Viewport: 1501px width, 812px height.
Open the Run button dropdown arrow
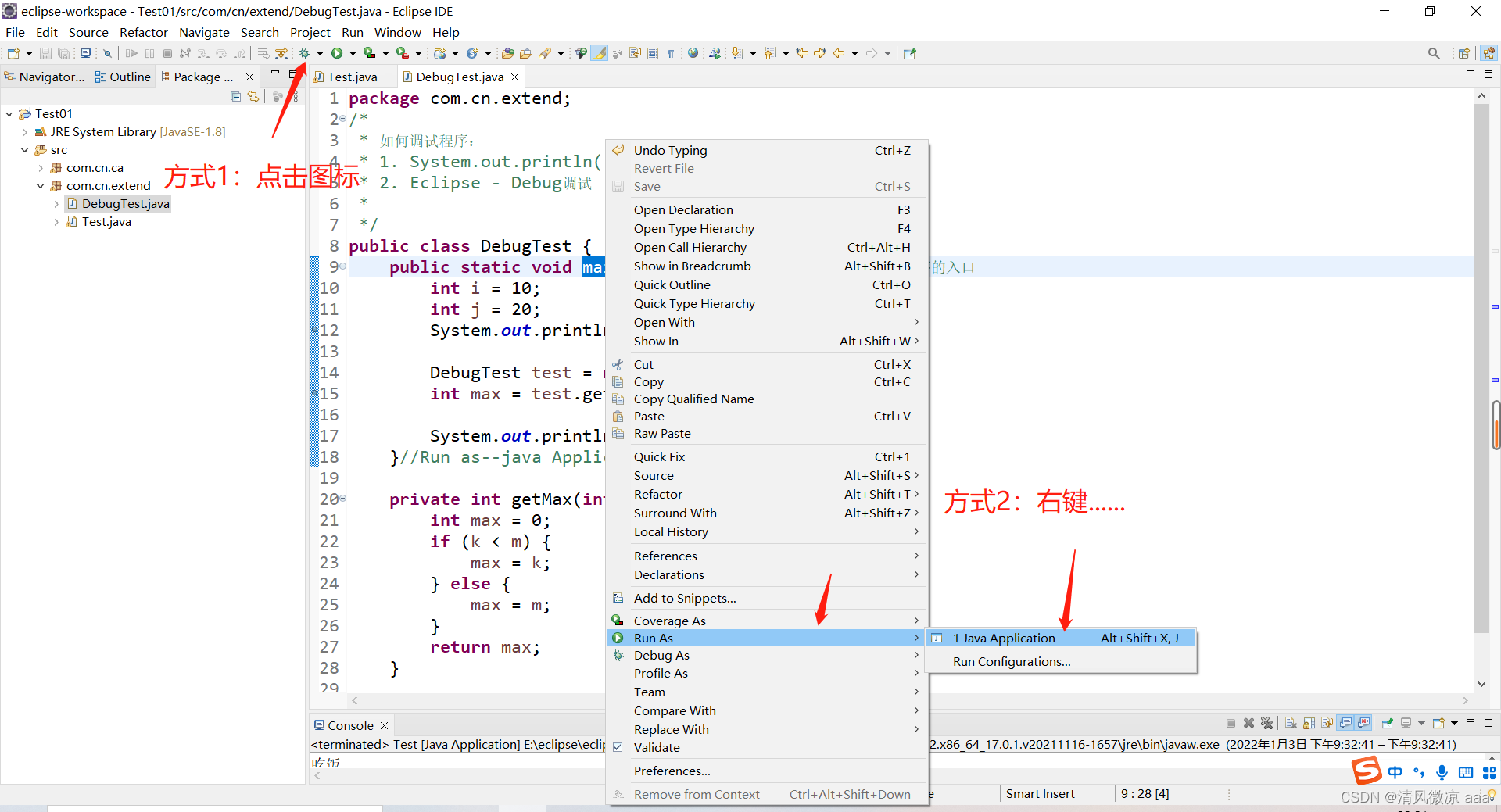pos(353,53)
